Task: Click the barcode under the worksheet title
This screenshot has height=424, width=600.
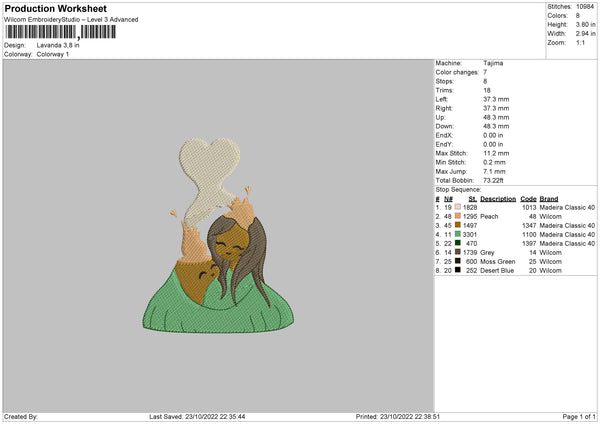Action: click(x=59, y=32)
